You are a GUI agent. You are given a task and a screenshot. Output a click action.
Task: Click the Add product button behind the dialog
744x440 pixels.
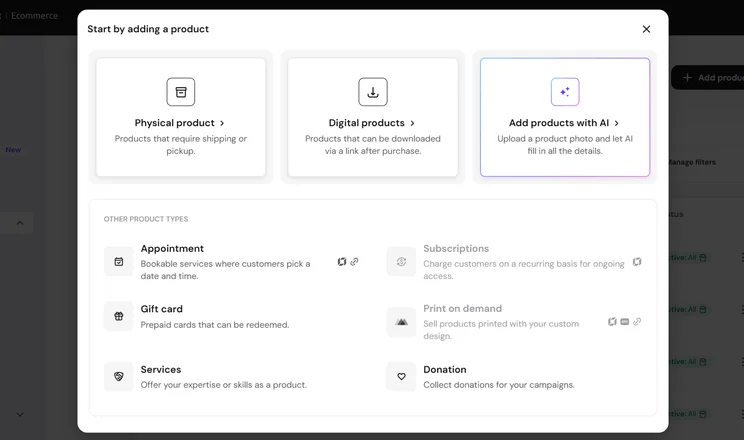(x=707, y=77)
